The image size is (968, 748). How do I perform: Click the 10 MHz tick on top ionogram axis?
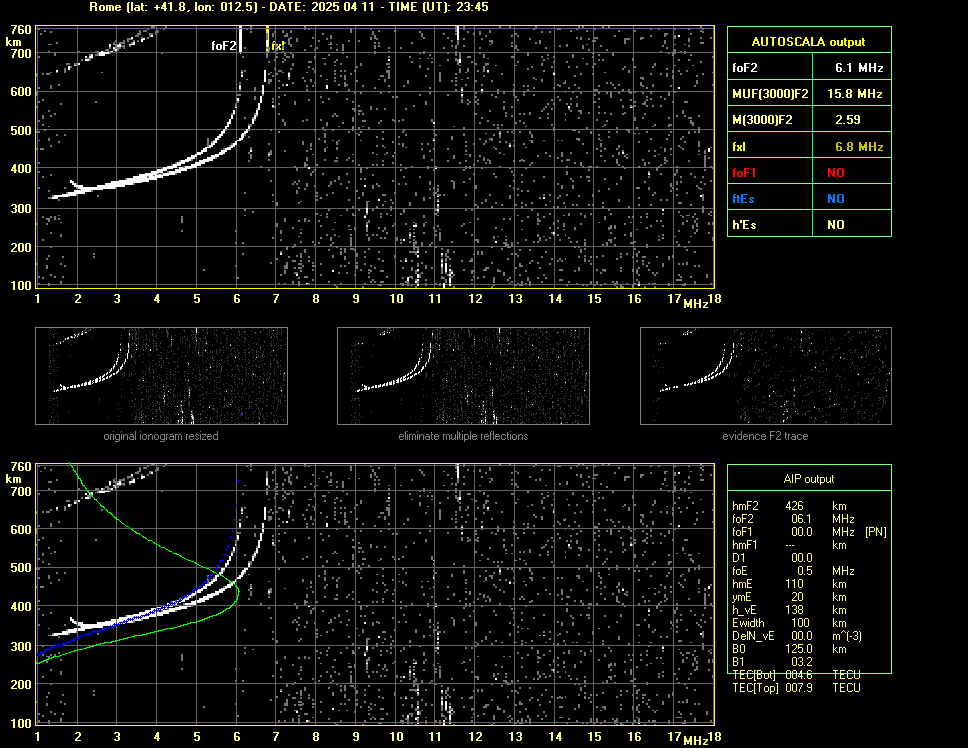[396, 299]
